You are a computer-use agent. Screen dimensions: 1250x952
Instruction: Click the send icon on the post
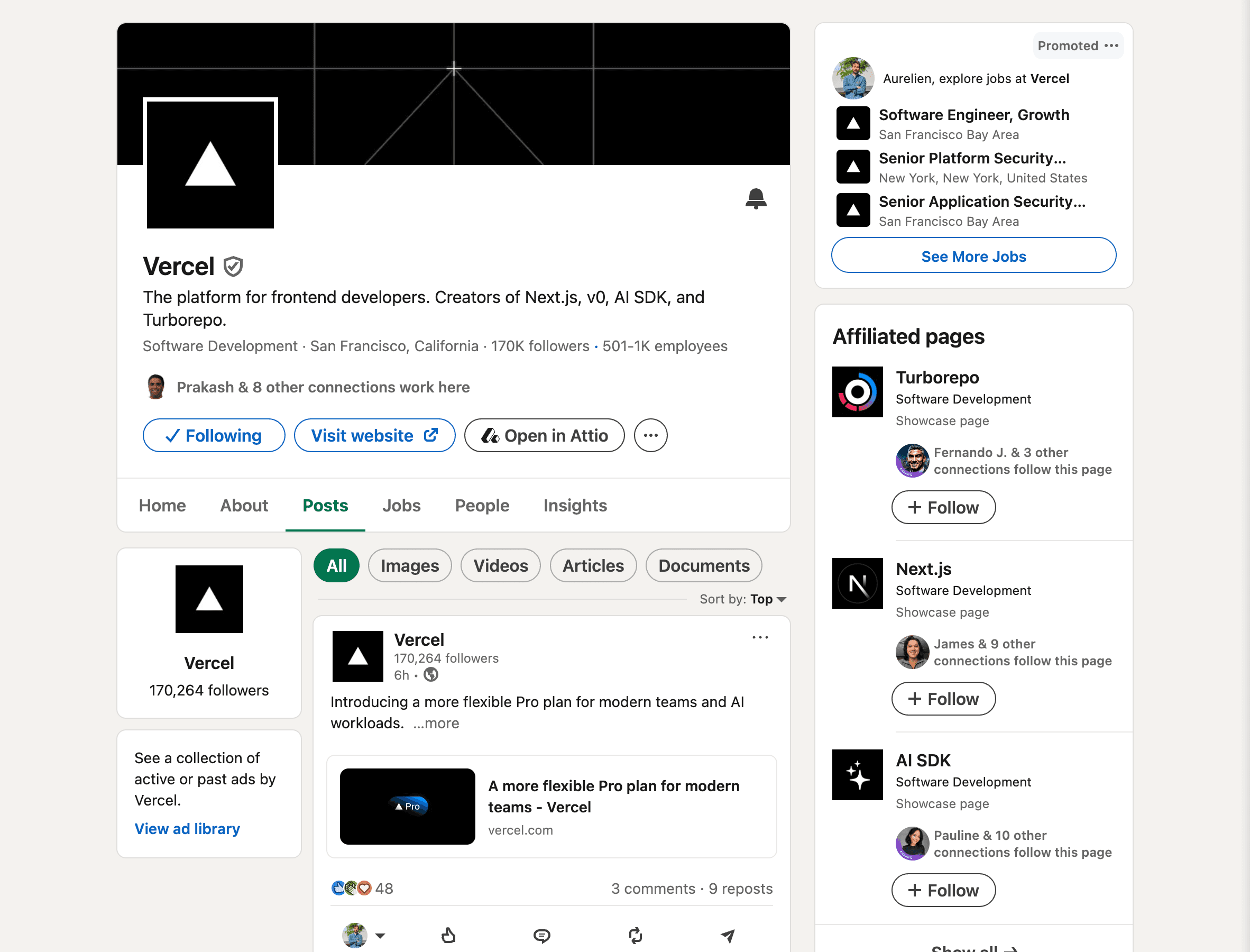point(728,935)
